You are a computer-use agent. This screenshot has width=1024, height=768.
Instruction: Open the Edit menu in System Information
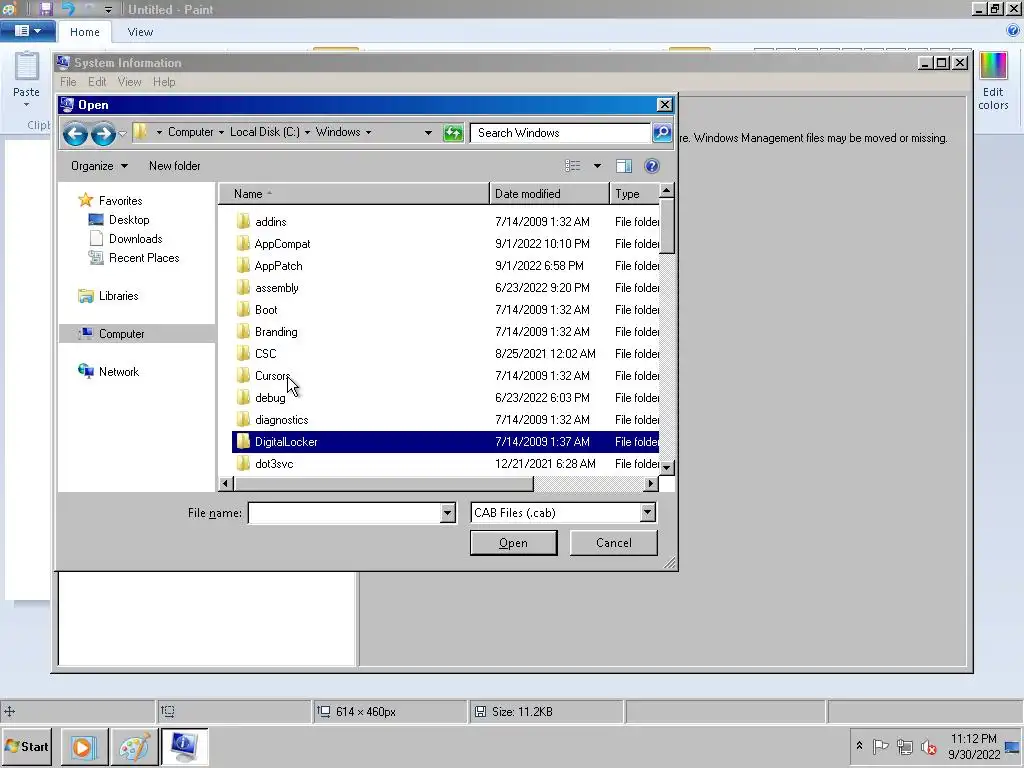click(97, 82)
